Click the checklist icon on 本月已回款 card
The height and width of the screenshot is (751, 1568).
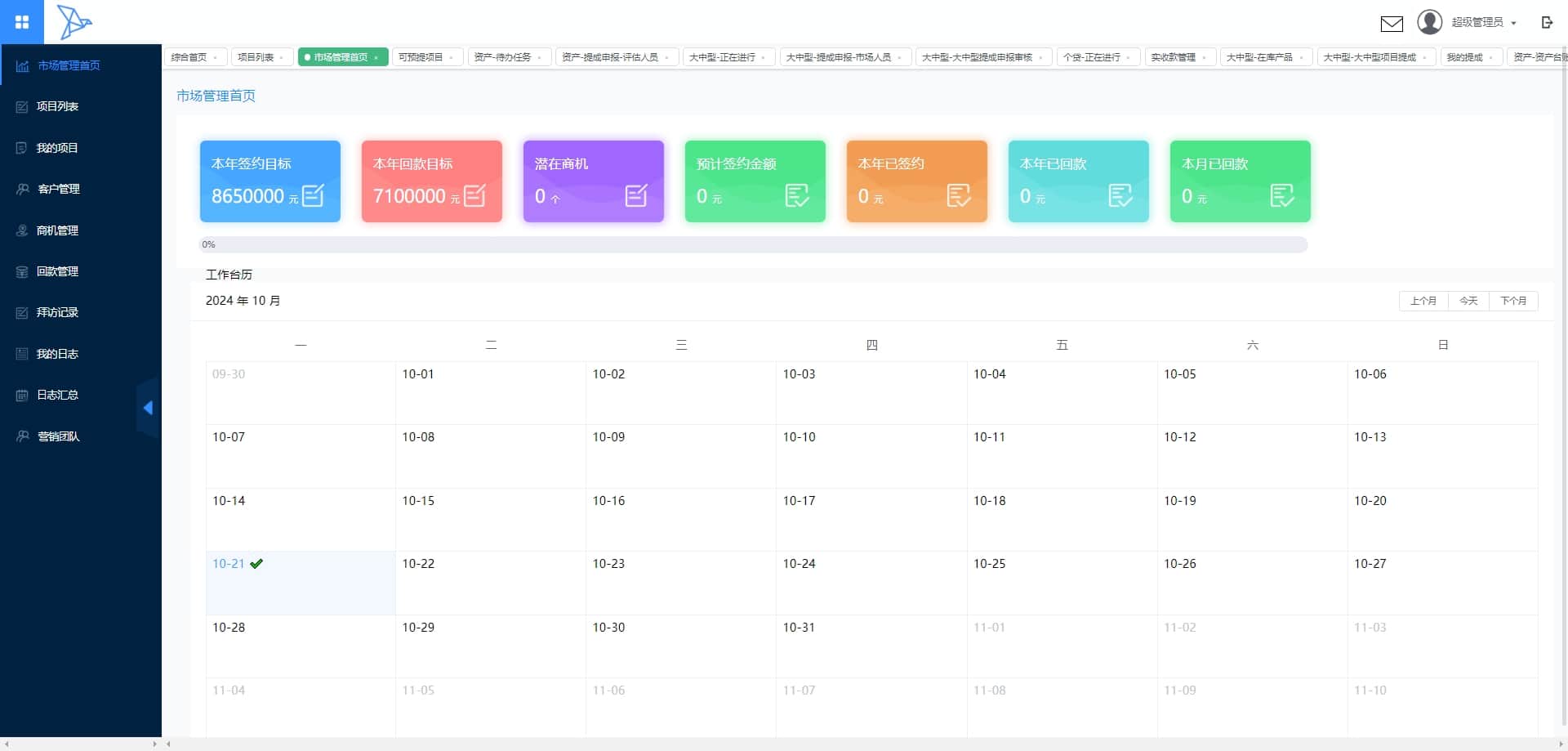(x=1282, y=195)
